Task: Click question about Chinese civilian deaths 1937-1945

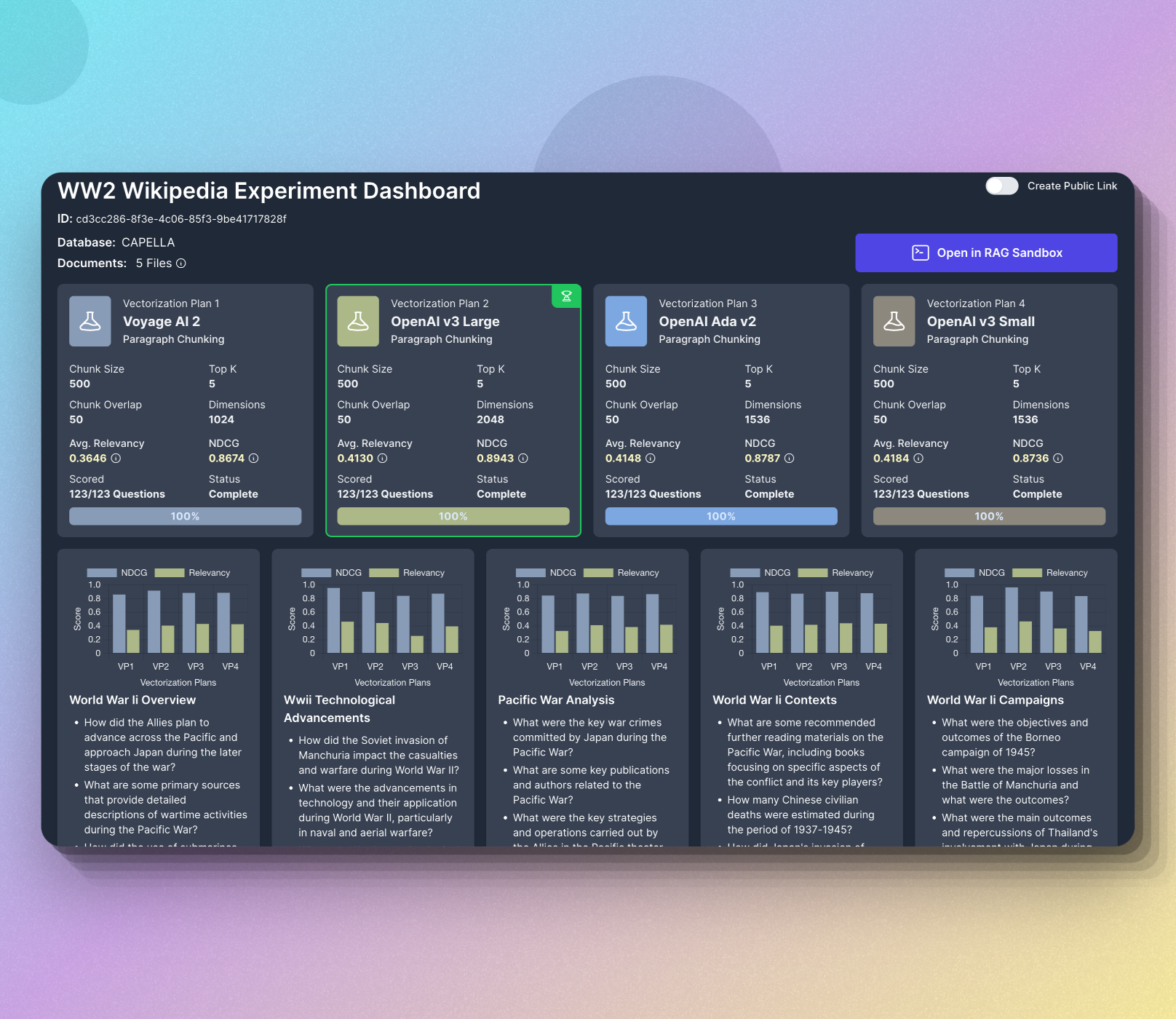Action: pyautogui.click(x=800, y=815)
